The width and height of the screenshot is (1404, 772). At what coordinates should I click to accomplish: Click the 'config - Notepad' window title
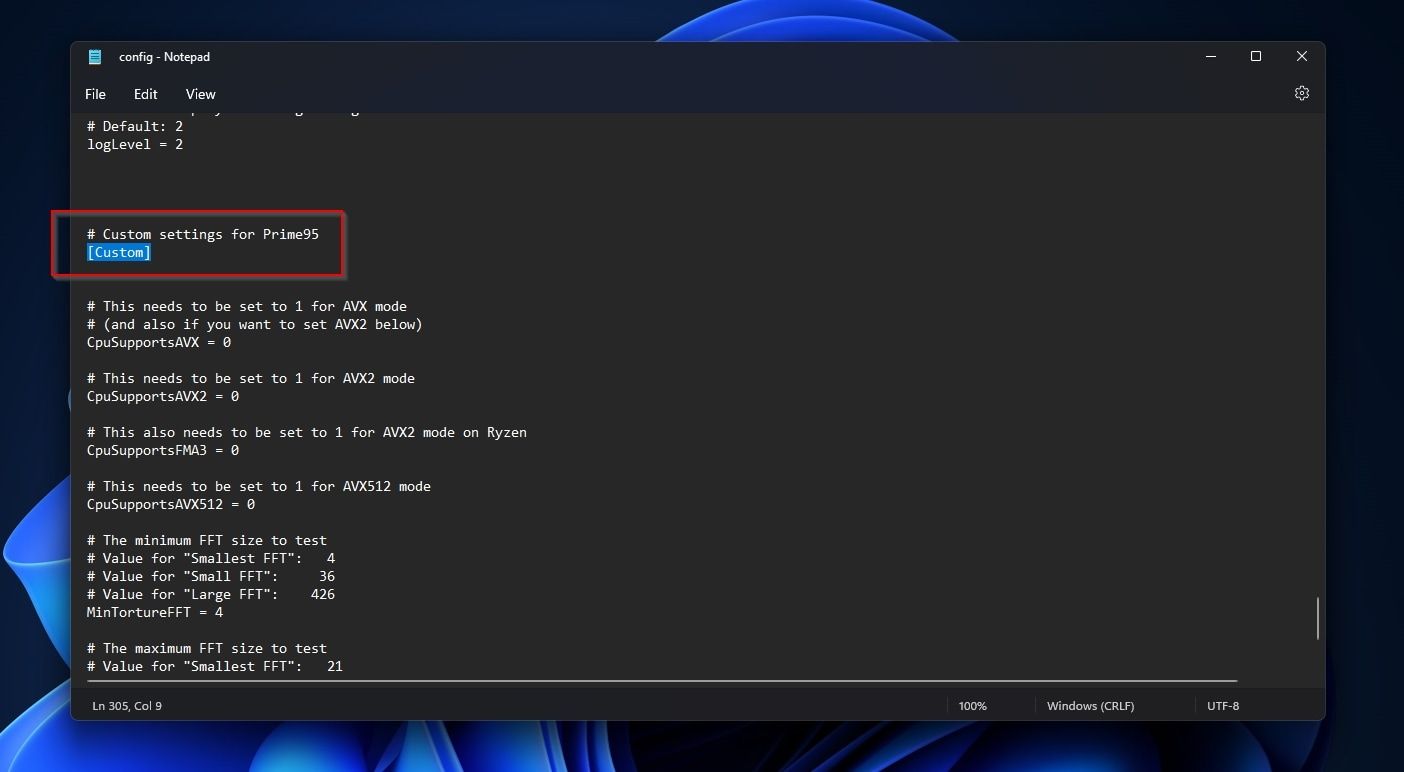(x=164, y=57)
